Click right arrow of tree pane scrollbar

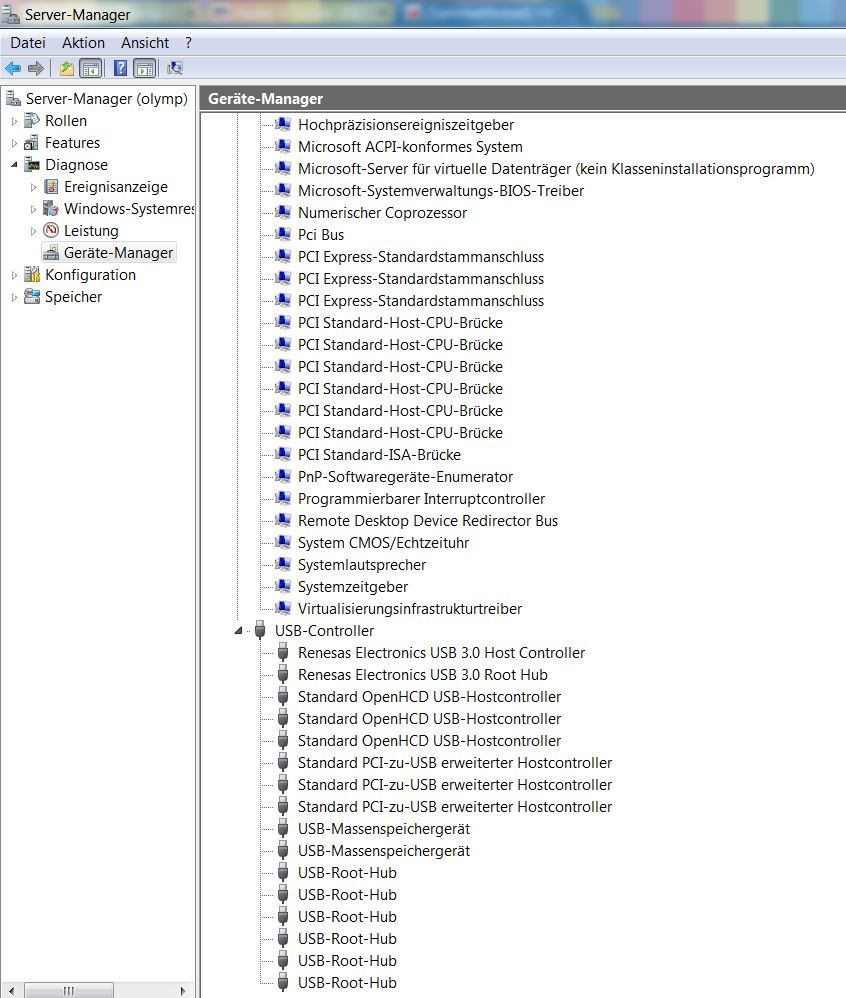(x=183, y=990)
